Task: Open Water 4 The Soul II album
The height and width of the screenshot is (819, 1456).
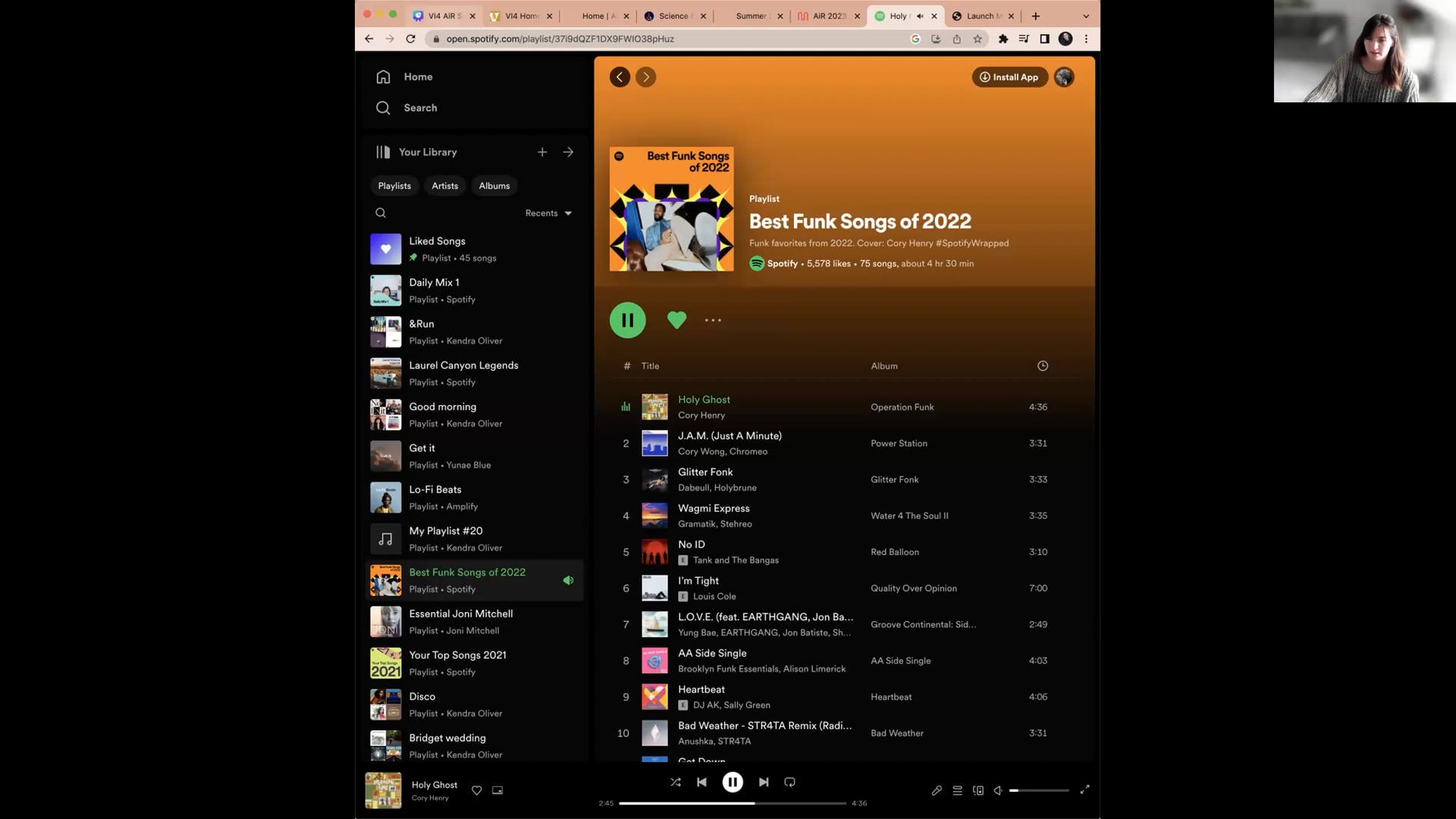Action: coord(909,516)
